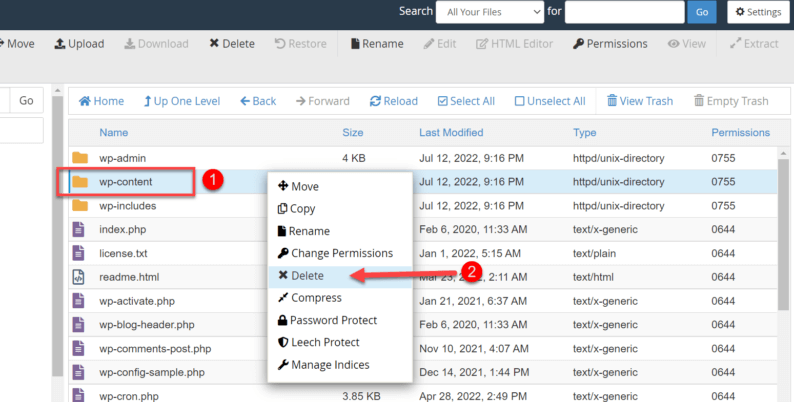Click Move in the top toolbar
Viewport: 794px width, 402px height.
coord(17,44)
